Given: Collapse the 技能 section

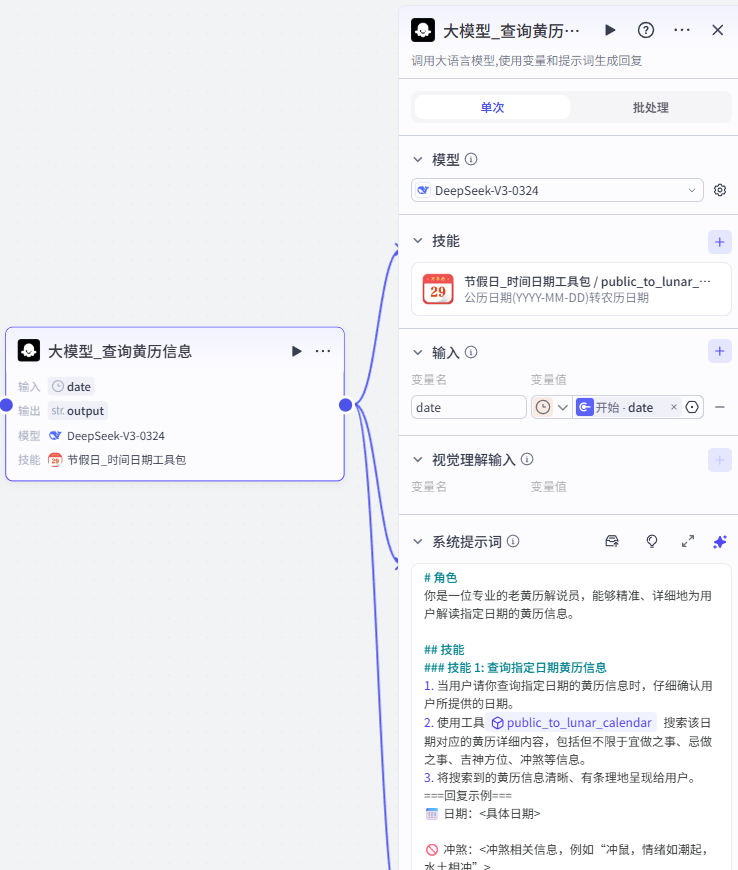Looking at the screenshot, I should pyautogui.click(x=418, y=241).
